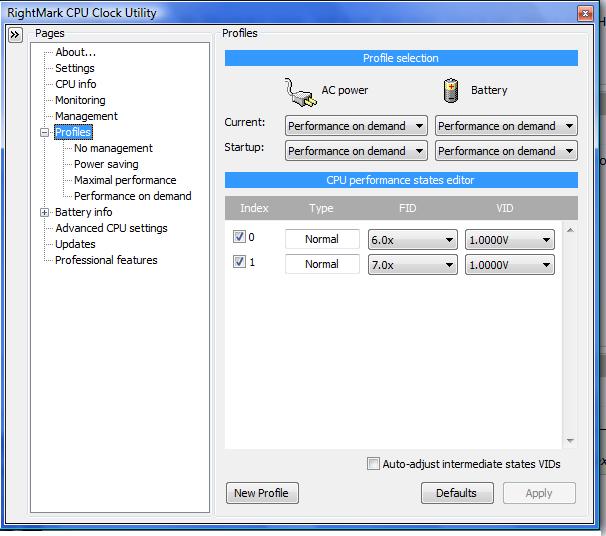Click the Battery icon
Viewport: 606px width, 536px height.
[451, 91]
